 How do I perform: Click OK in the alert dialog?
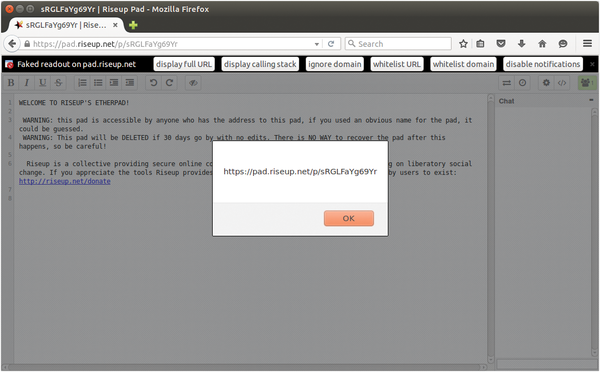pyautogui.click(x=349, y=218)
